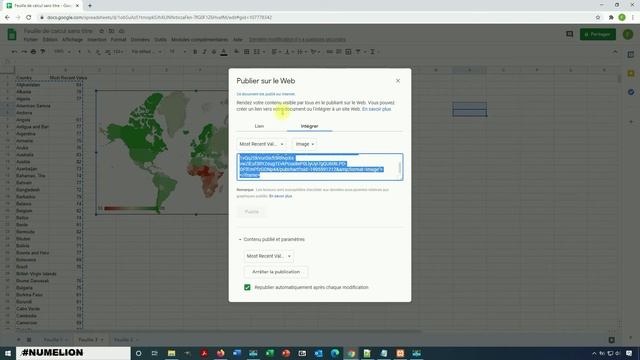
Task: Click the Microsoft Edge taskbar icon
Action: point(335,353)
